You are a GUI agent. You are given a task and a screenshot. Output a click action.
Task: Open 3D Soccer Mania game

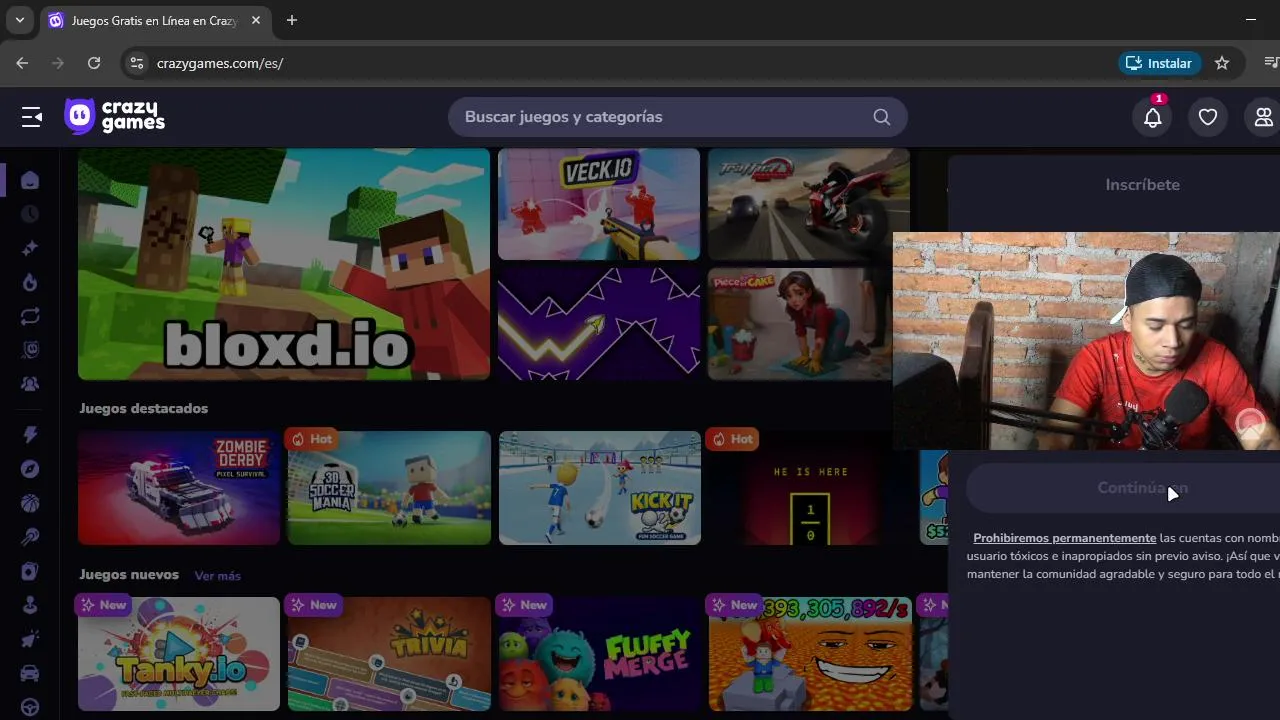click(x=389, y=488)
